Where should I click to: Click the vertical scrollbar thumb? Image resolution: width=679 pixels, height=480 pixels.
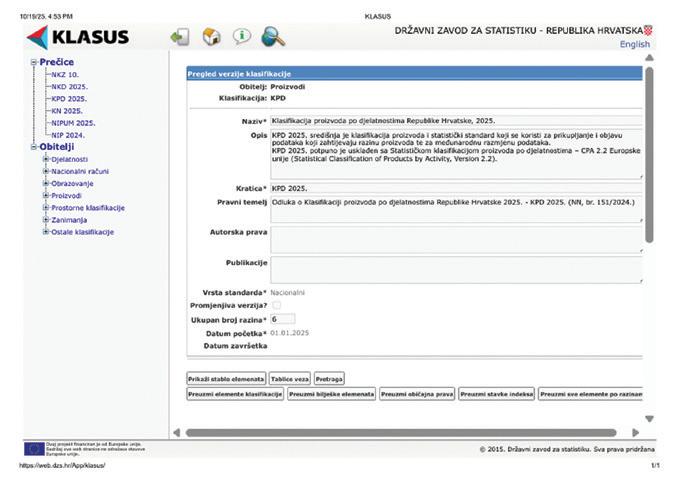pyautogui.click(x=649, y=155)
